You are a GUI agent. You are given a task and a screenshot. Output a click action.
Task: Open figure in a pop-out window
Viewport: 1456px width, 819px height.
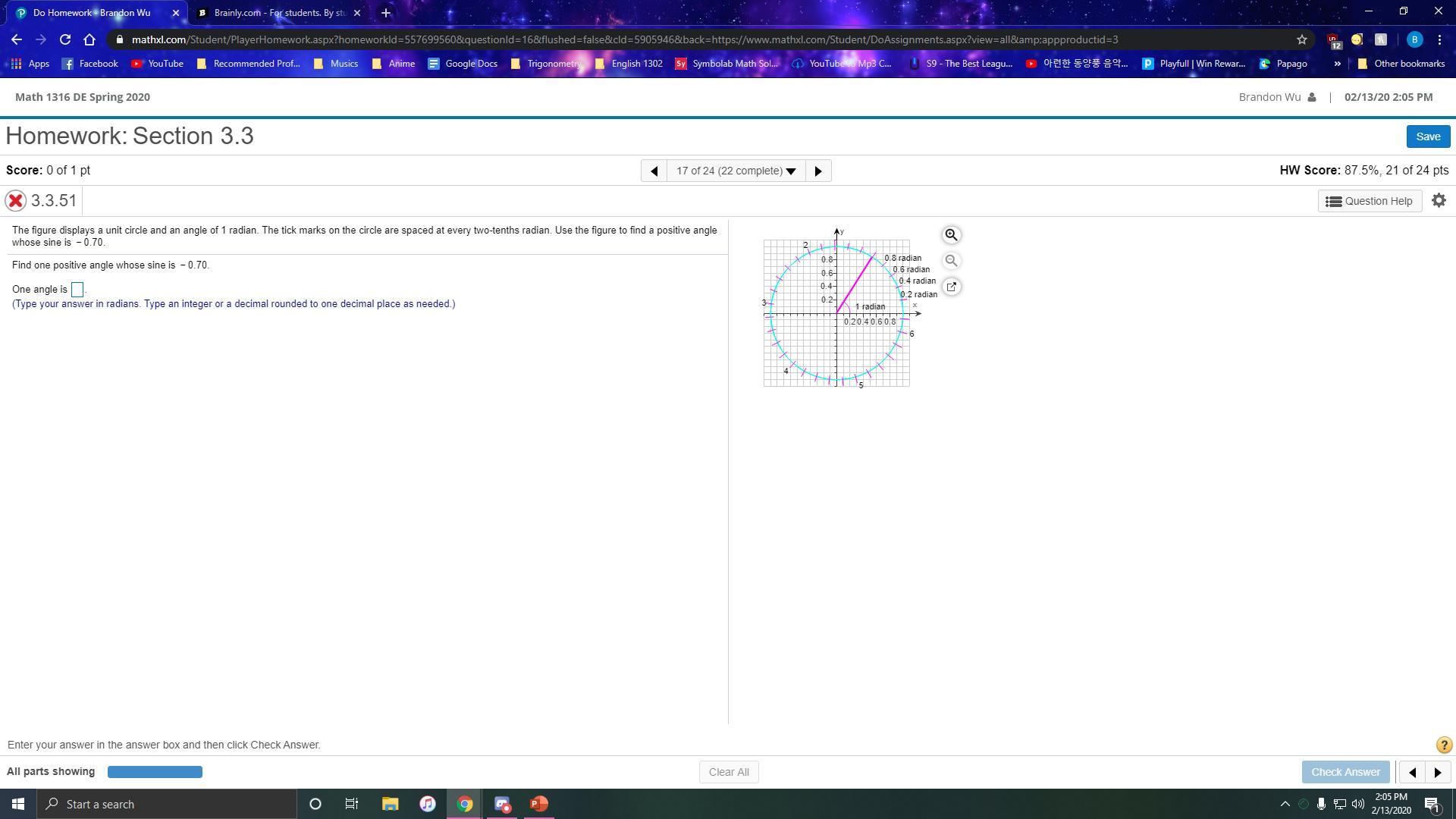click(x=951, y=287)
